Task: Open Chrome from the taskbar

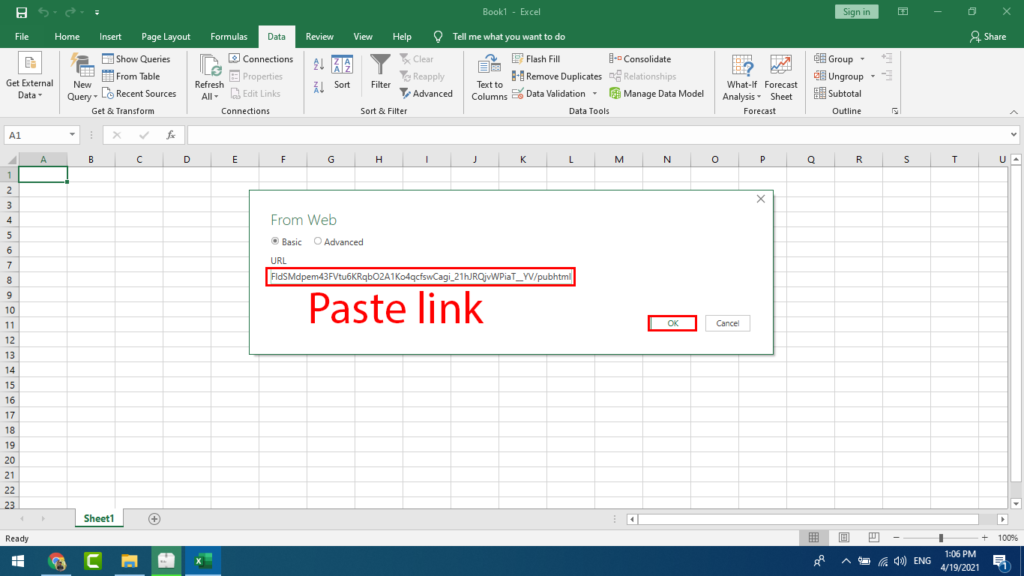Action: tap(56, 561)
